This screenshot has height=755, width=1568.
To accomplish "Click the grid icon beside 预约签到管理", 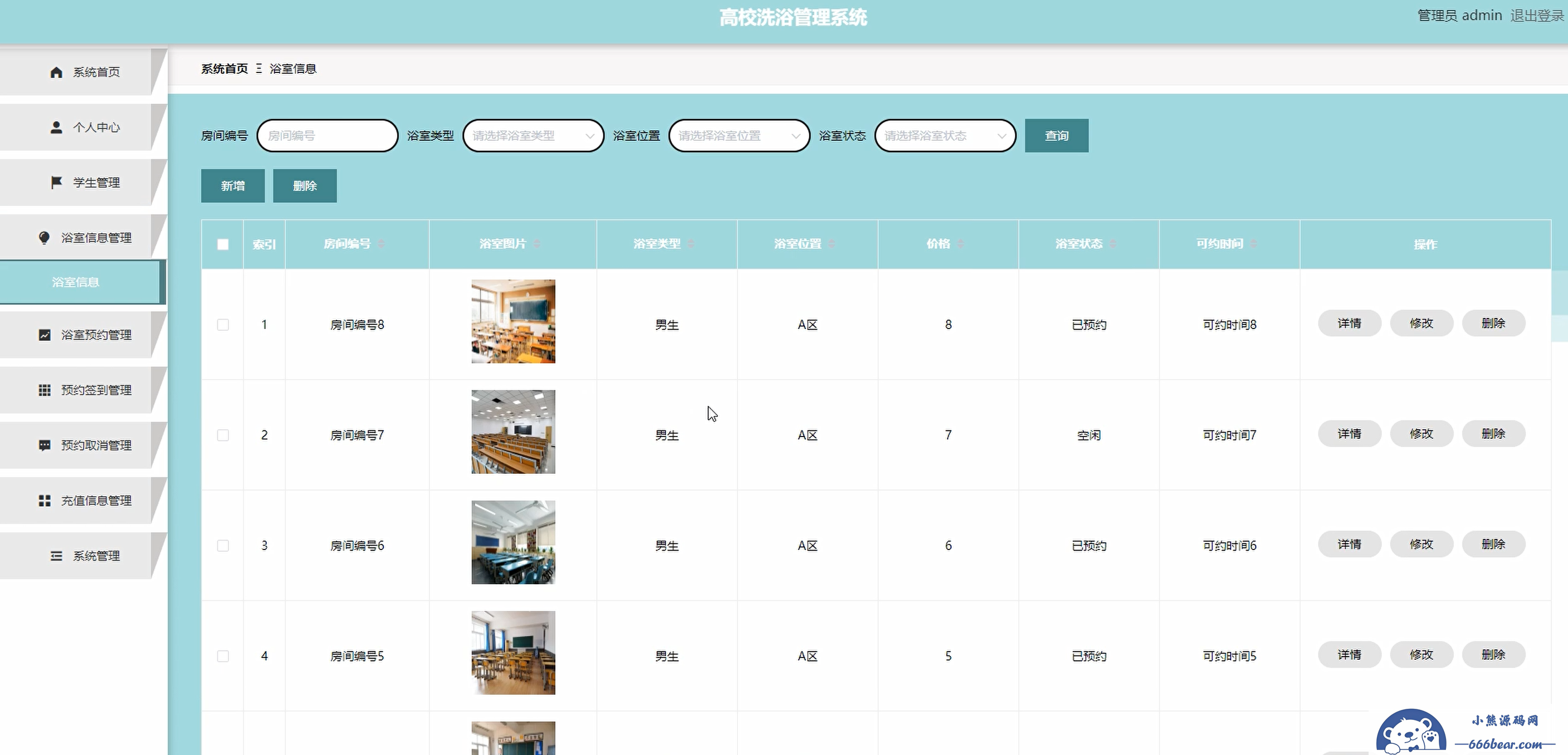I will click(x=45, y=390).
